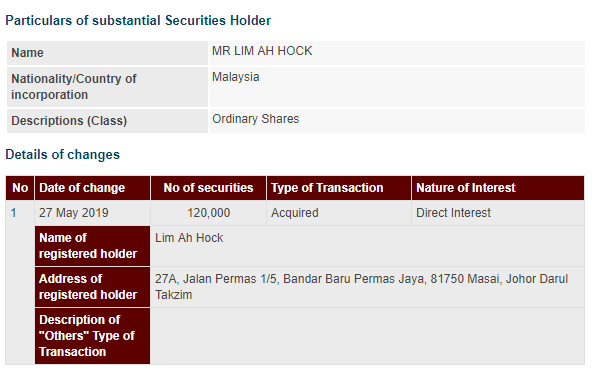Click the Nationality/Country of incorporation label
The image size is (601, 377).
[x=74, y=87]
